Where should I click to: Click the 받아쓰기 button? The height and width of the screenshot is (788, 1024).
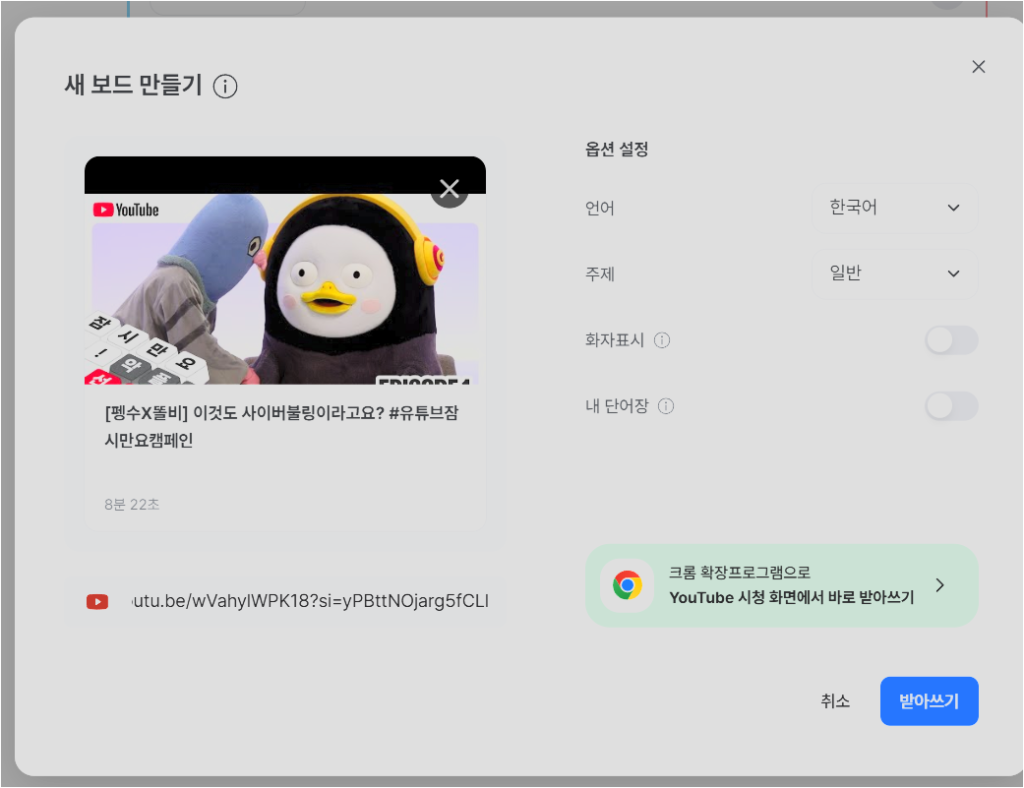tap(929, 701)
